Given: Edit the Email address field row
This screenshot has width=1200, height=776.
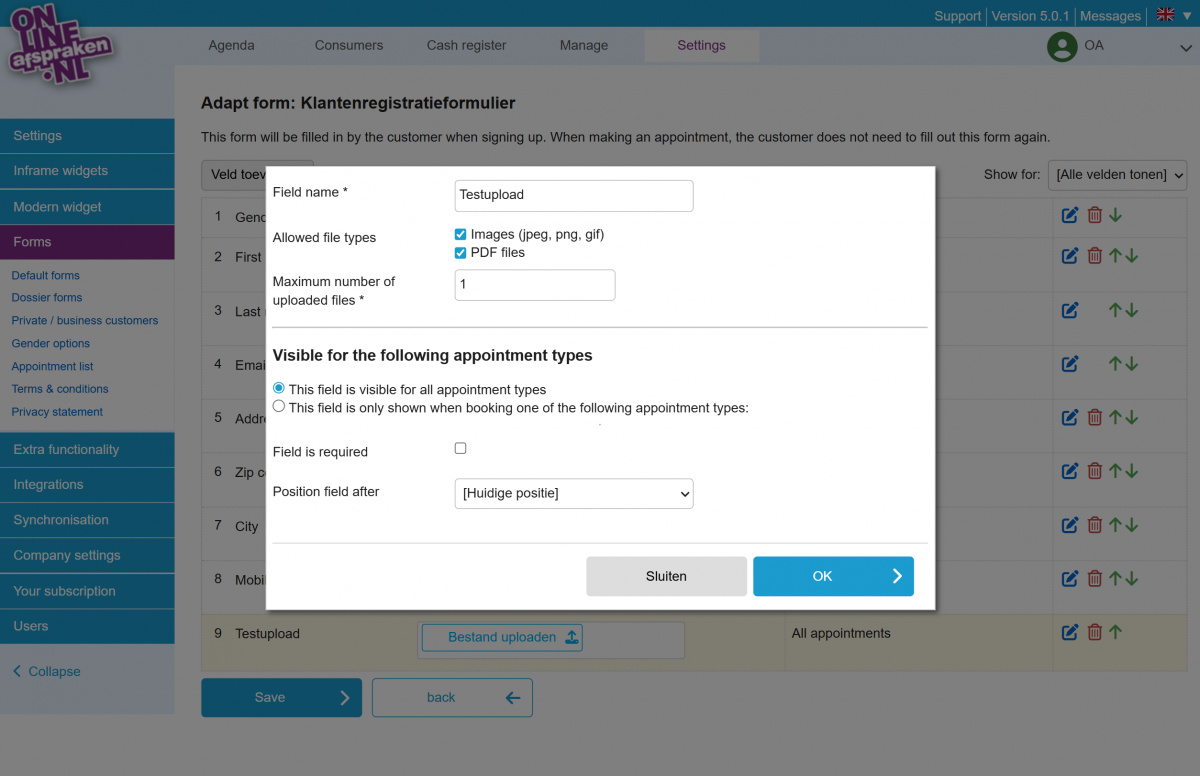Looking at the screenshot, I should (1069, 364).
